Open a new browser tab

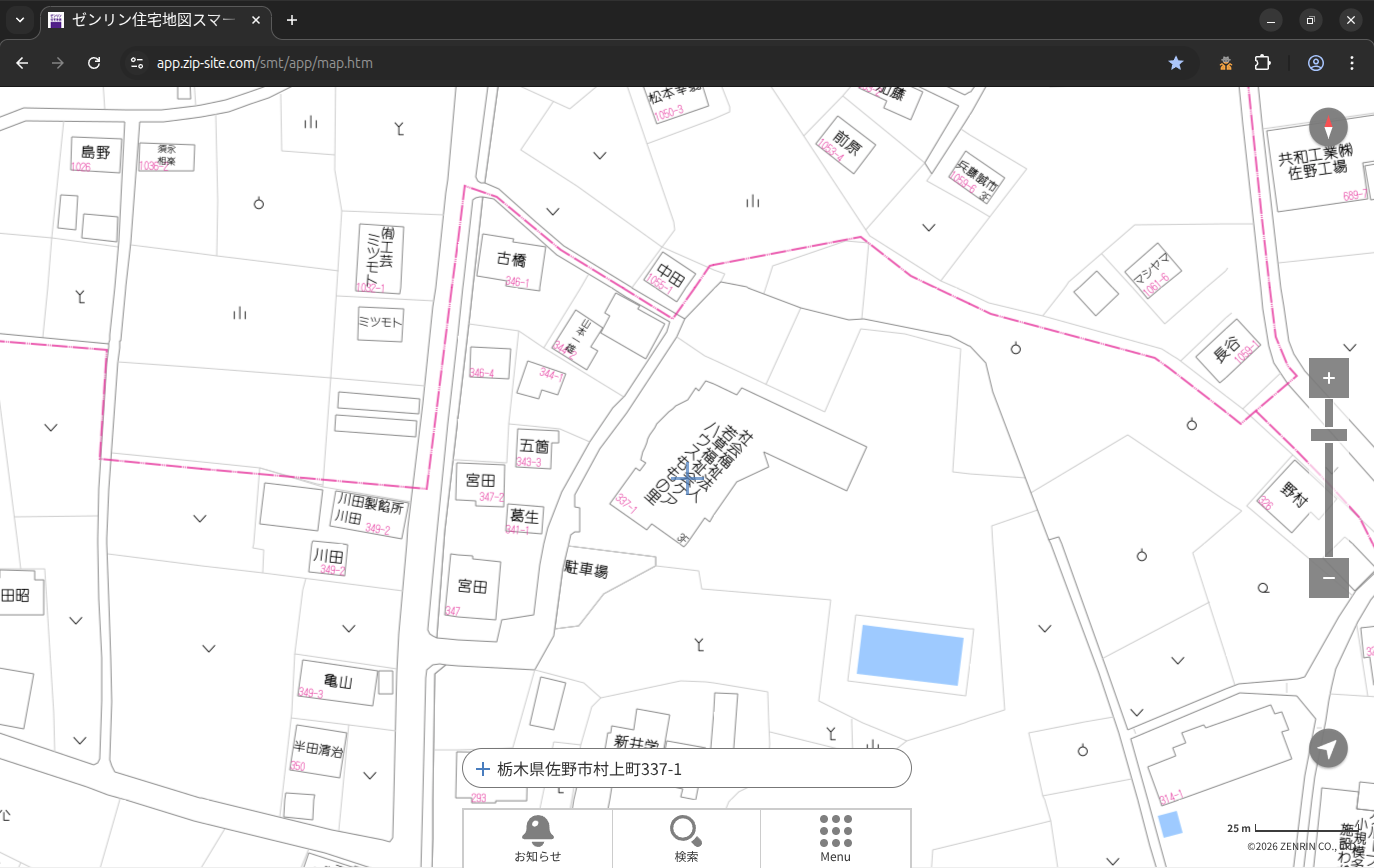click(292, 20)
